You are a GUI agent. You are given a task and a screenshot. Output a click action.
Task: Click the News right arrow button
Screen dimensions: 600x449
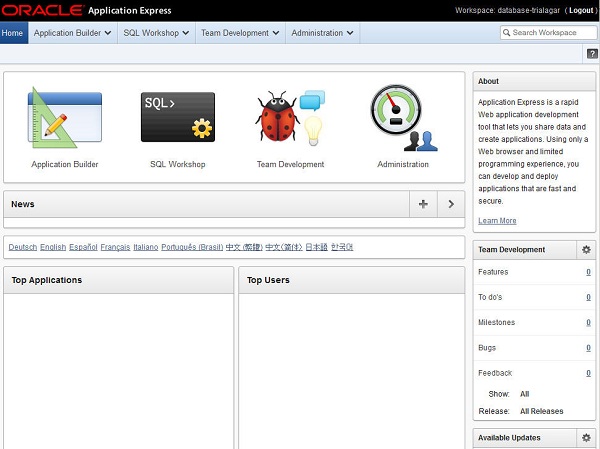pos(451,204)
